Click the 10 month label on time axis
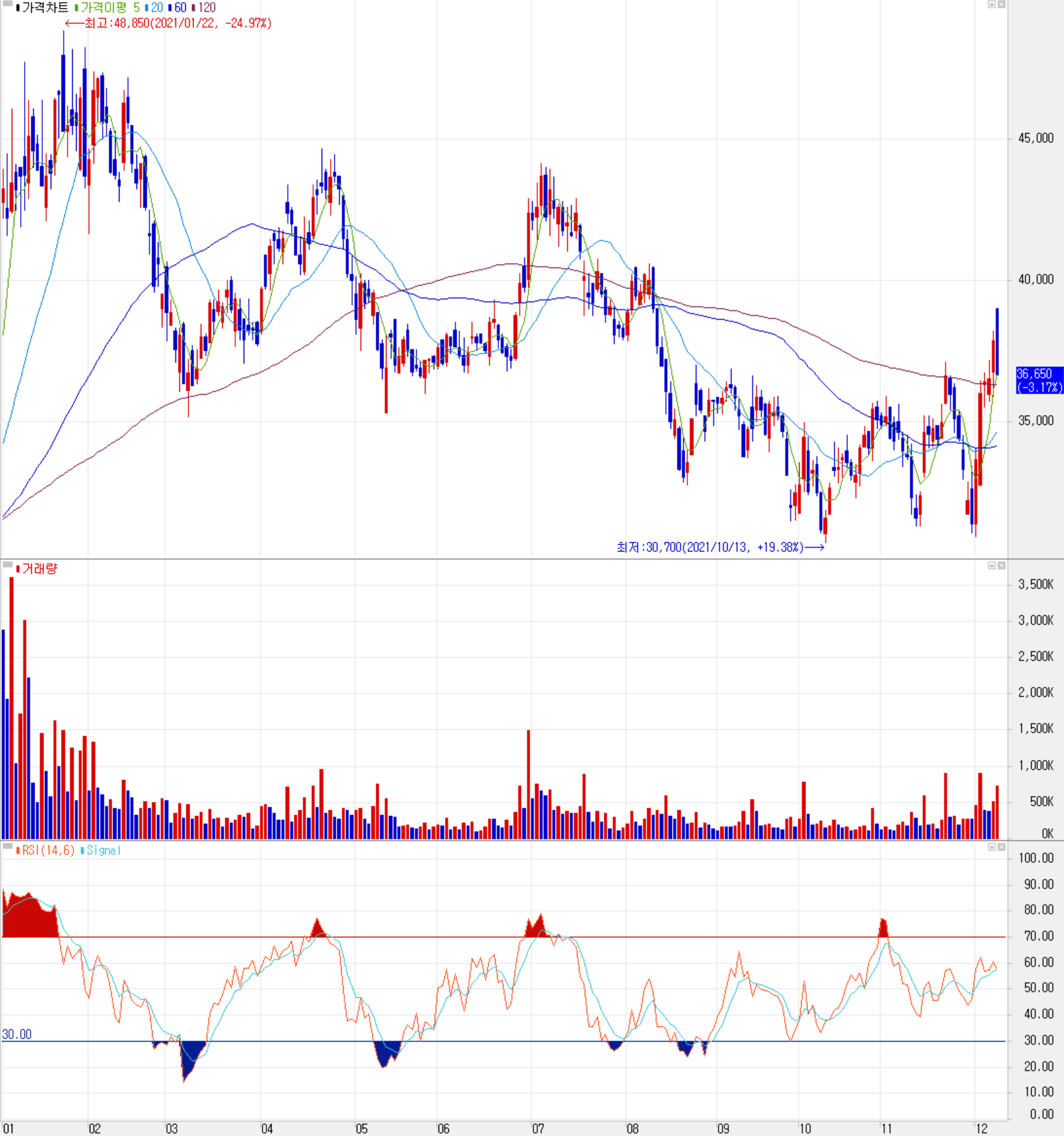1064x1136 pixels. (805, 1129)
